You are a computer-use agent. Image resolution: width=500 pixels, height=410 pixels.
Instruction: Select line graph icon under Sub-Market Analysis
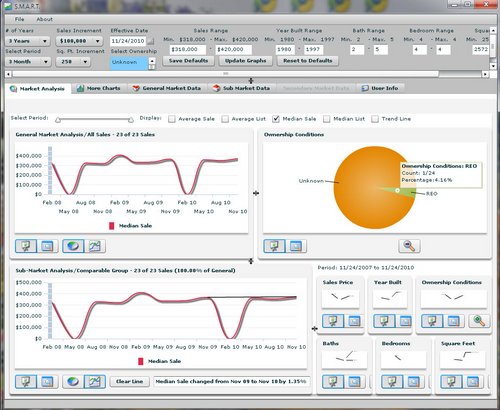(x=95, y=381)
